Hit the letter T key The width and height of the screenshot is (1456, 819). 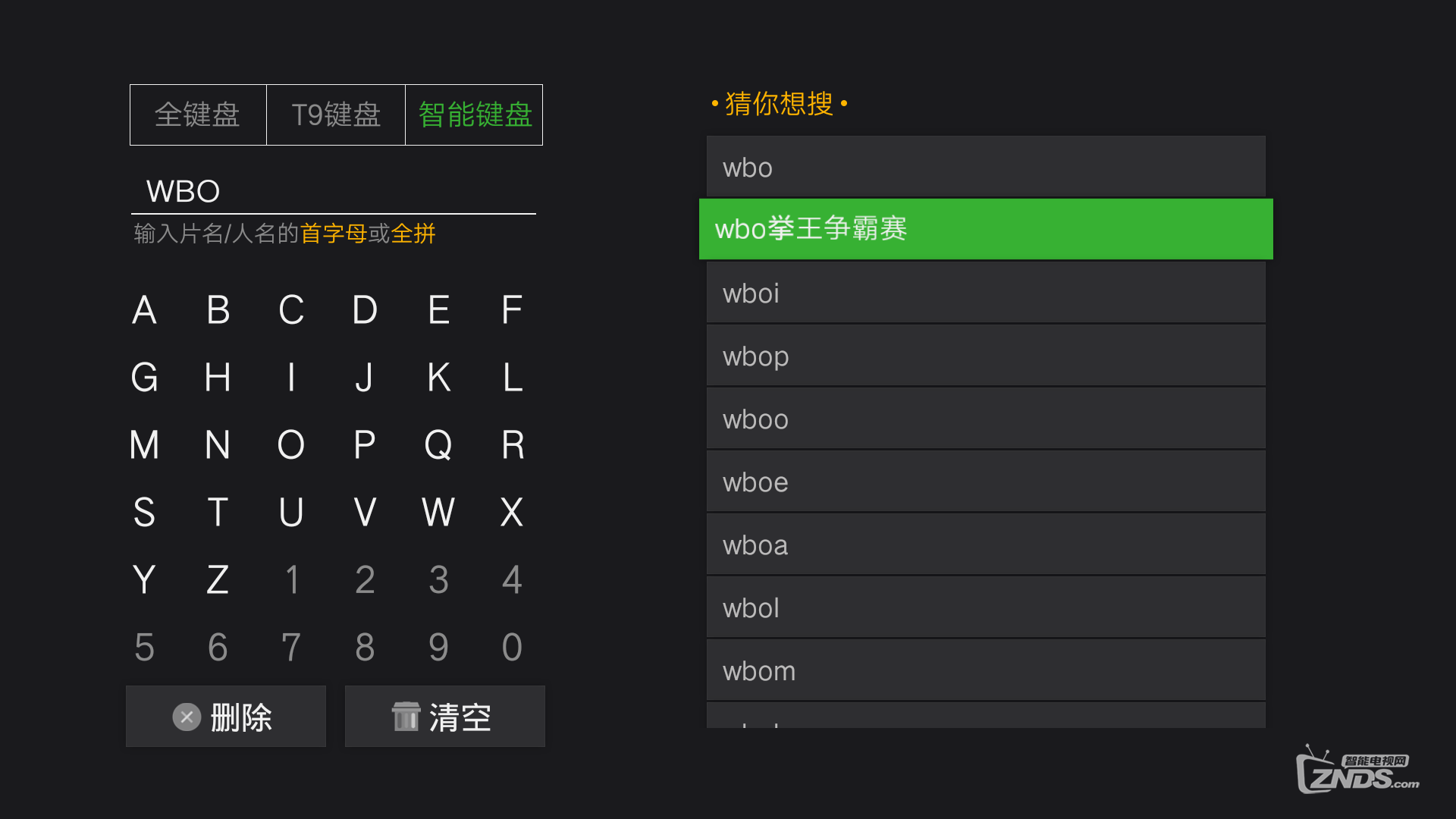pyautogui.click(x=218, y=513)
